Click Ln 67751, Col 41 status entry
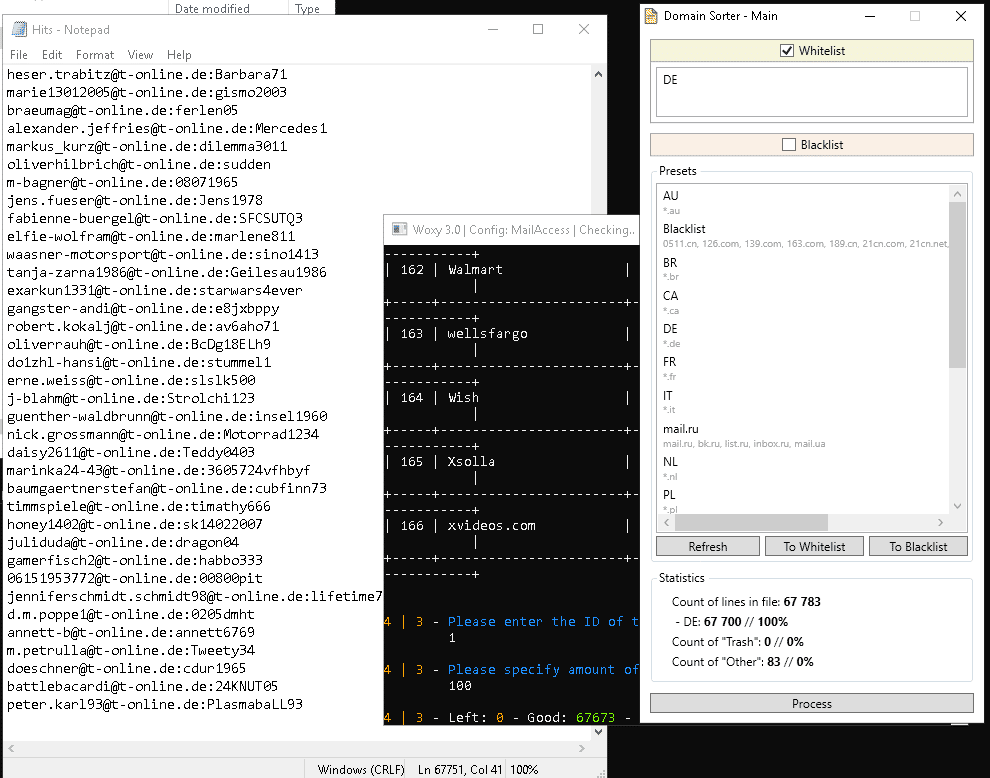Image resolution: width=990 pixels, height=778 pixels. point(460,769)
